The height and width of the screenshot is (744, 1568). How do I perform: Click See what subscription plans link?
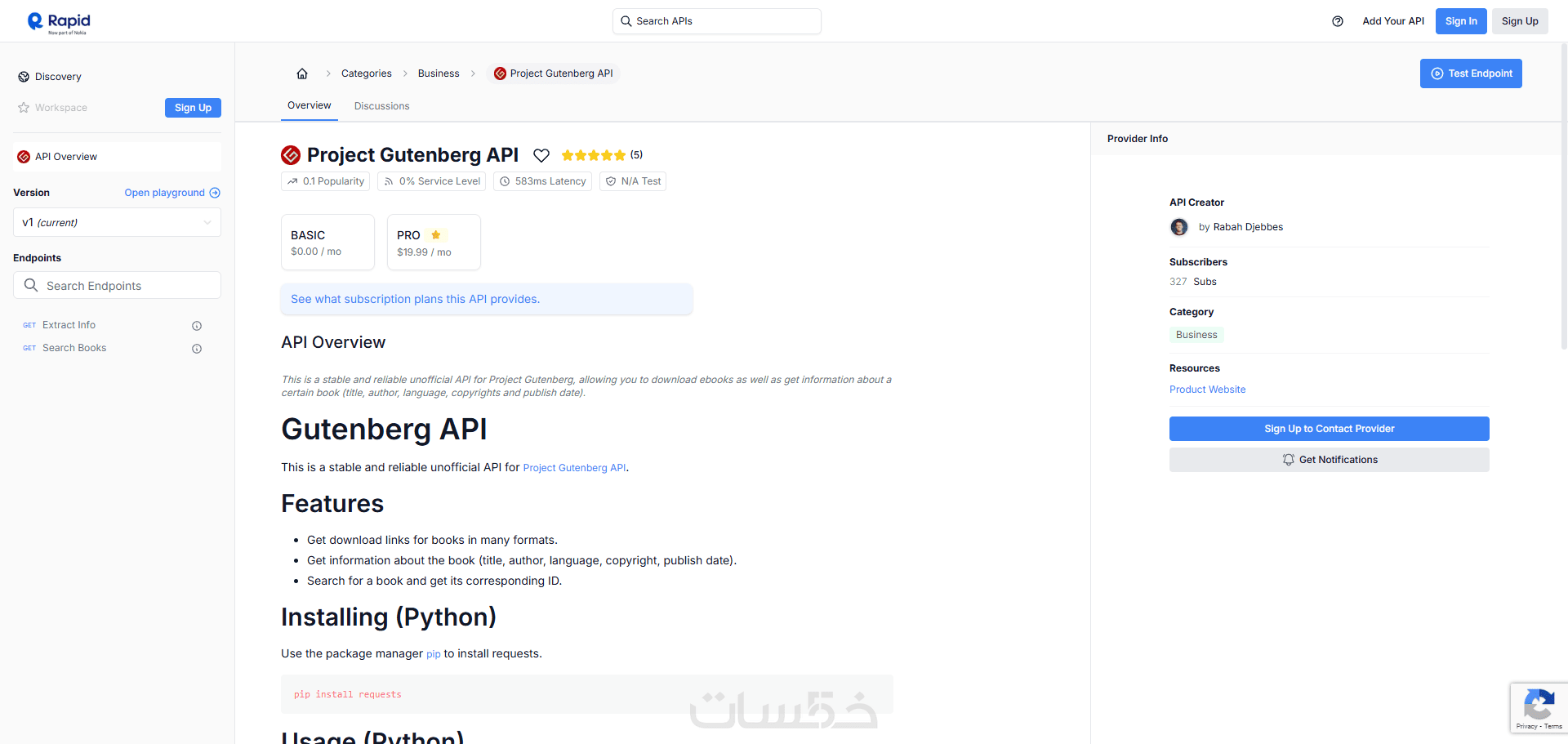(415, 299)
